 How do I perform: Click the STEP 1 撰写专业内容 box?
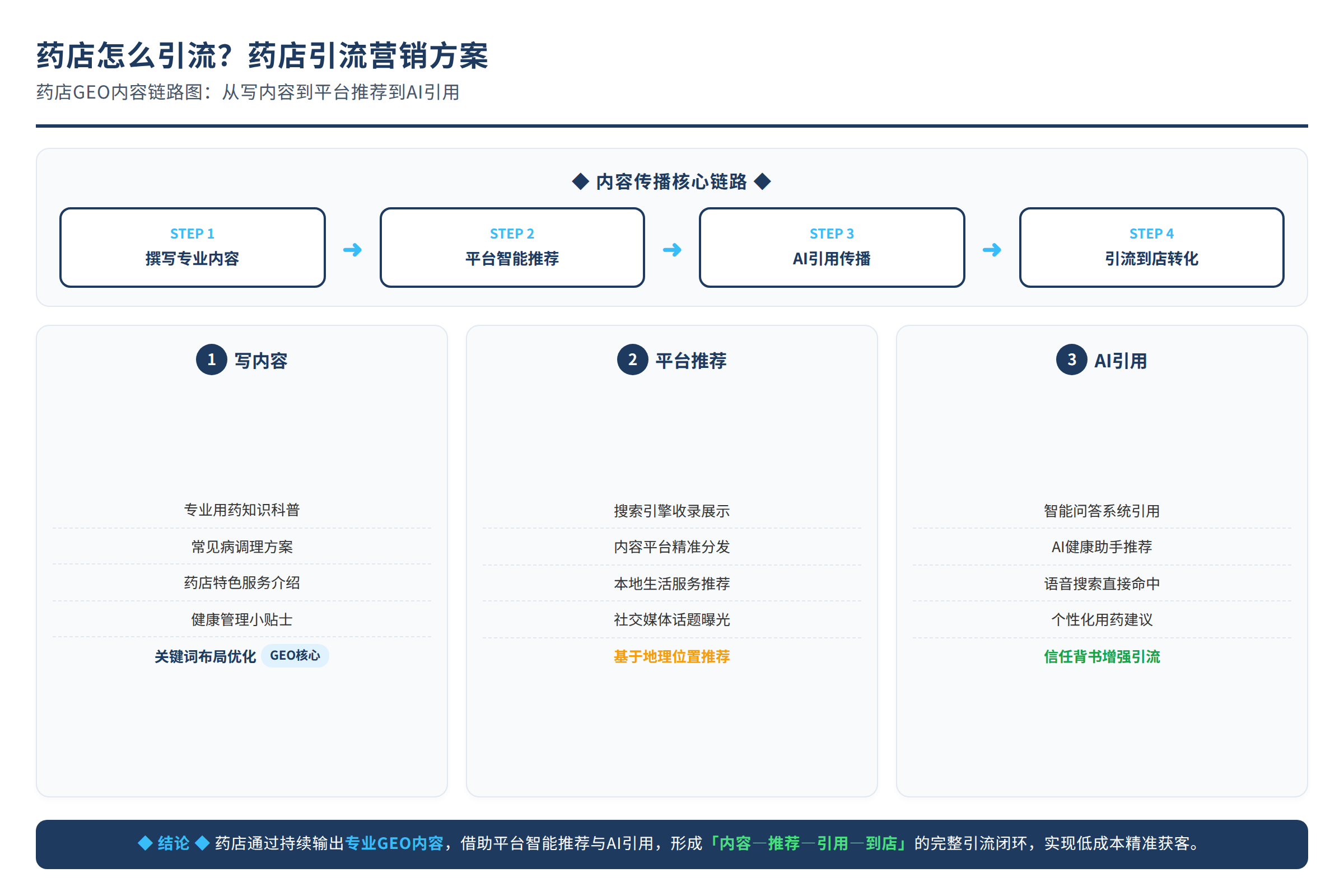(193, 248)
